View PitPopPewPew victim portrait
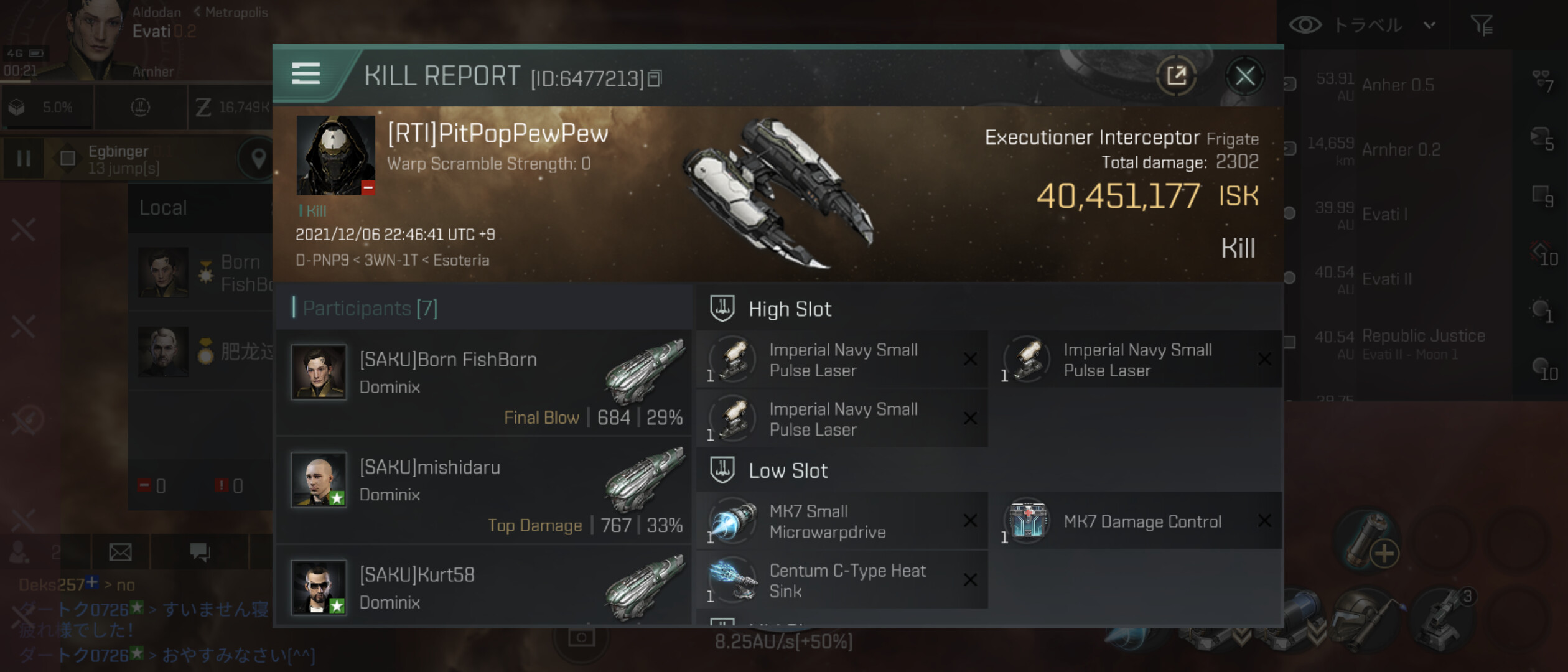 336,155
